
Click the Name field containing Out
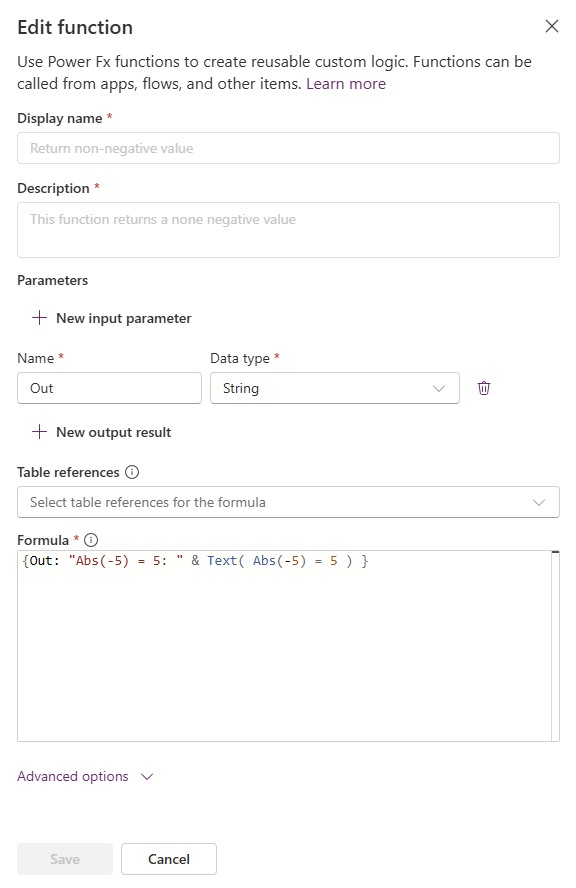109,388
